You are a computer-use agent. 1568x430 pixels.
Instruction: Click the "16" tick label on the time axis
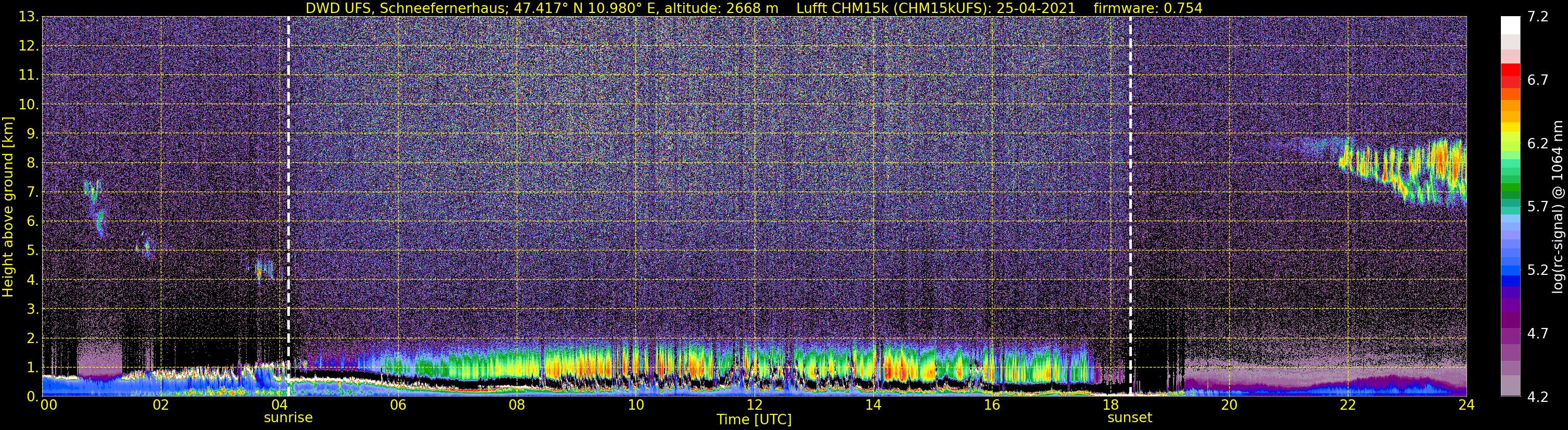coord(991,405)
